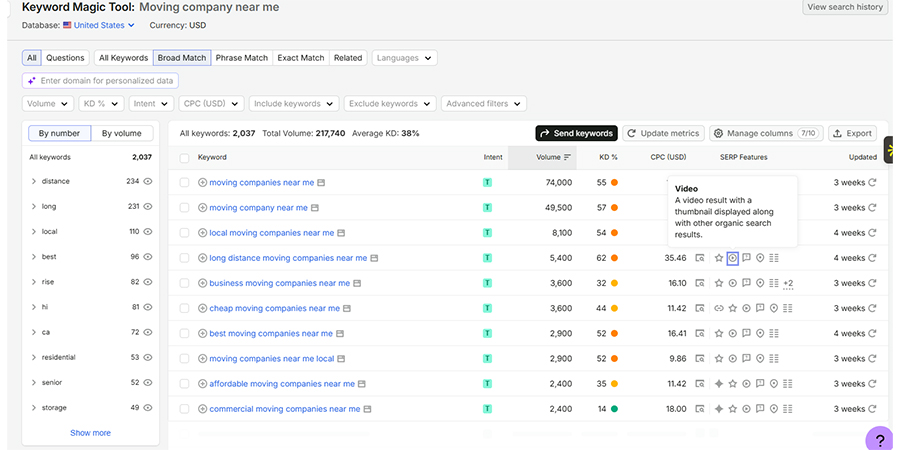The image size is (900, 450).
Task: Select checkbox for commercial moving companies near me
Action: 184,409
